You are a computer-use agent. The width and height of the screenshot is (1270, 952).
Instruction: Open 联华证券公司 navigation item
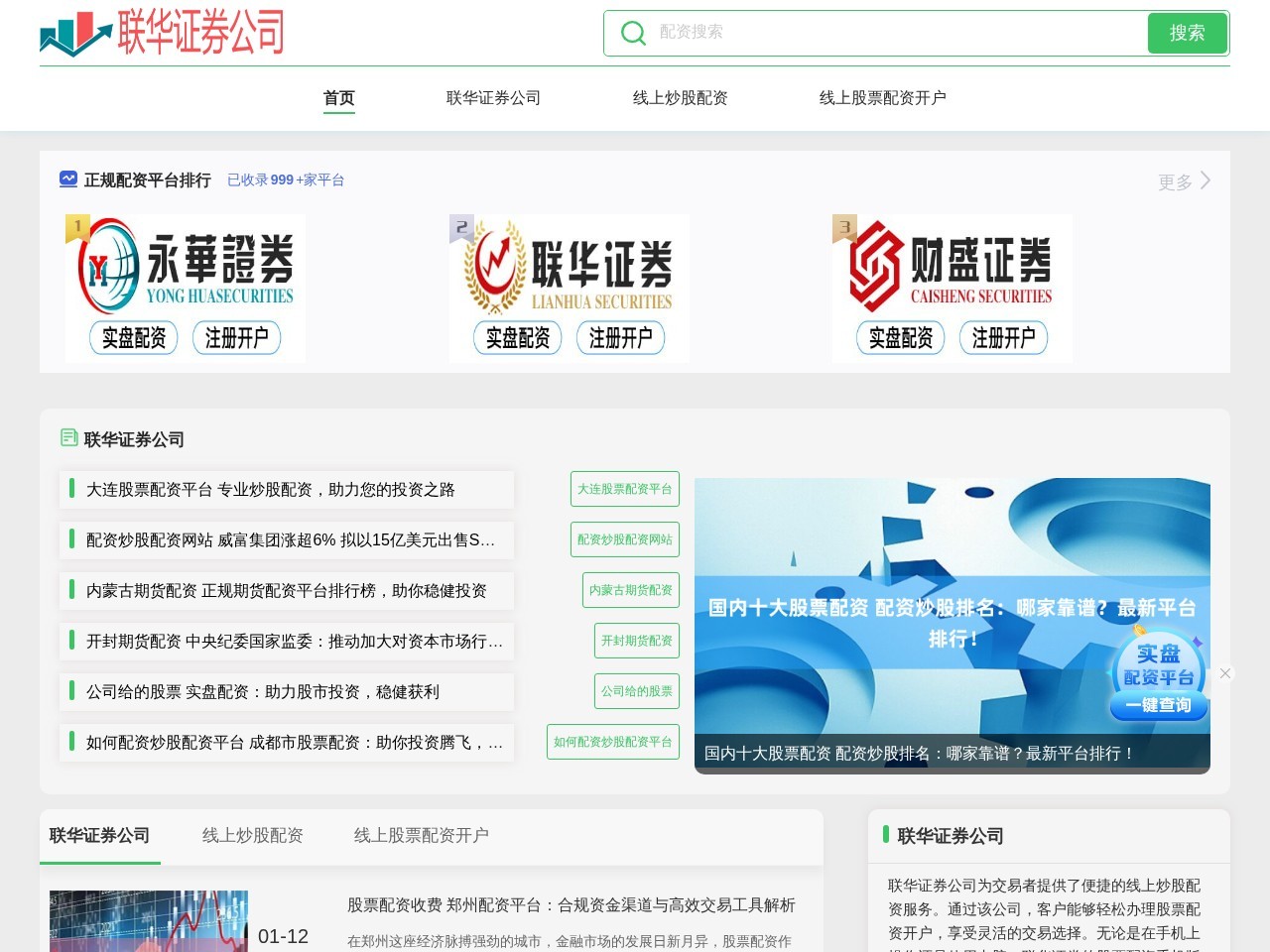point(493,98)
